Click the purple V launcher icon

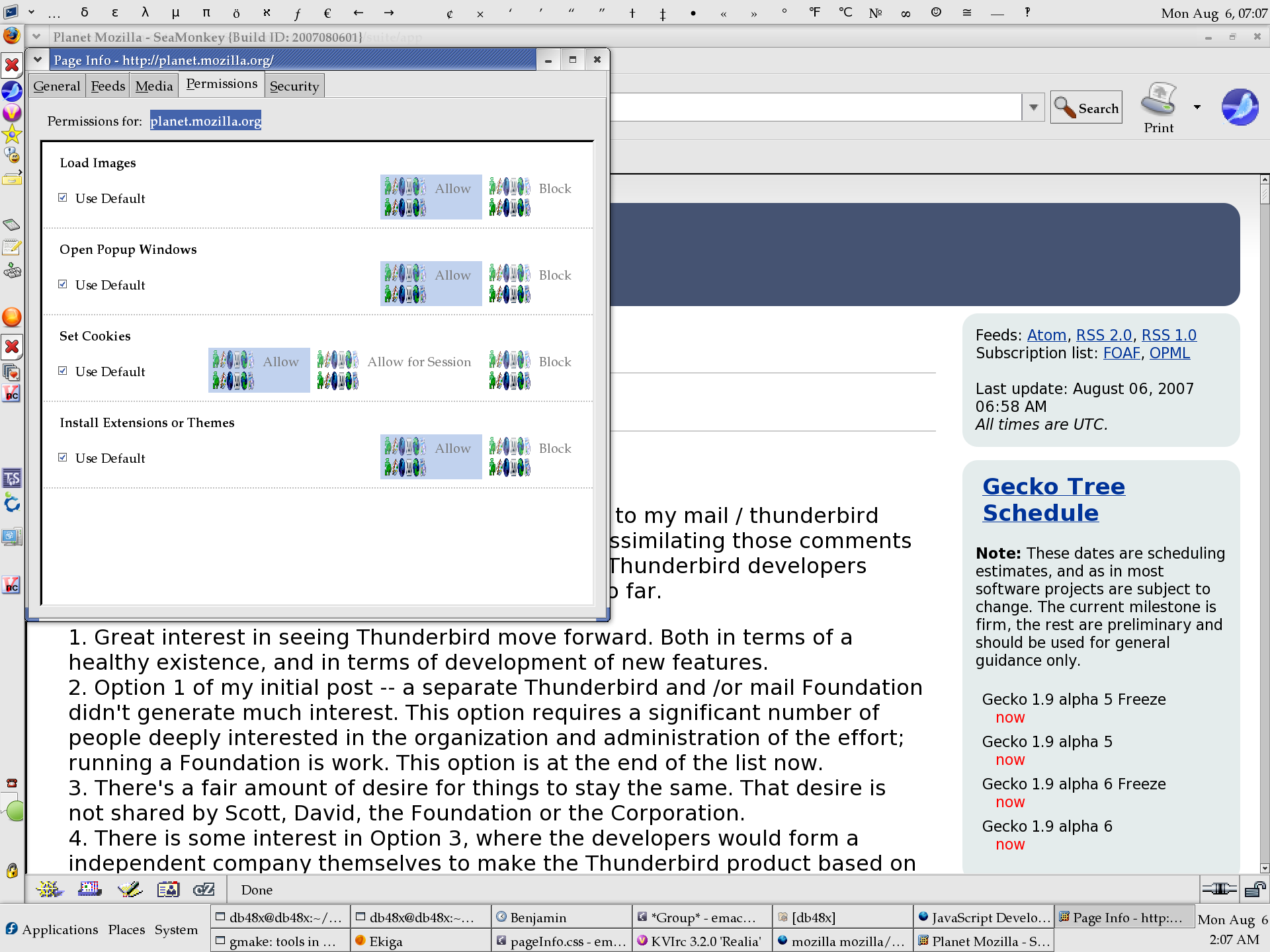tap(12, 112)
